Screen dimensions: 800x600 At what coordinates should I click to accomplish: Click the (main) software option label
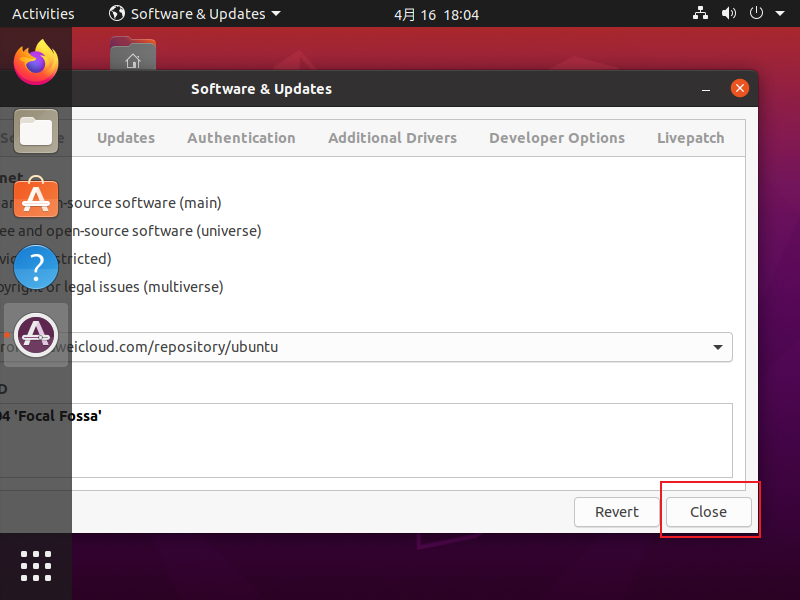click(x=111, y=203)
